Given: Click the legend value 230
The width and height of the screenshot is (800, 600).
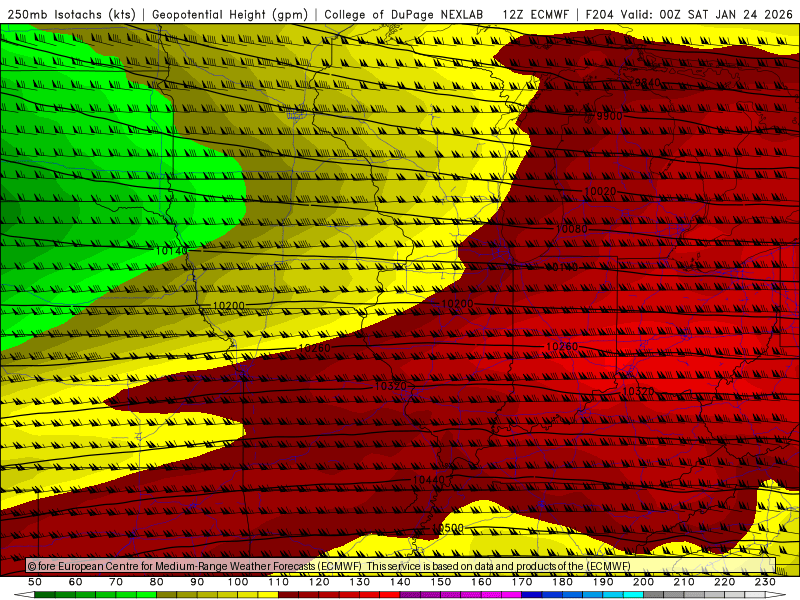Looking at the screenshot, I should pos(765,582).
